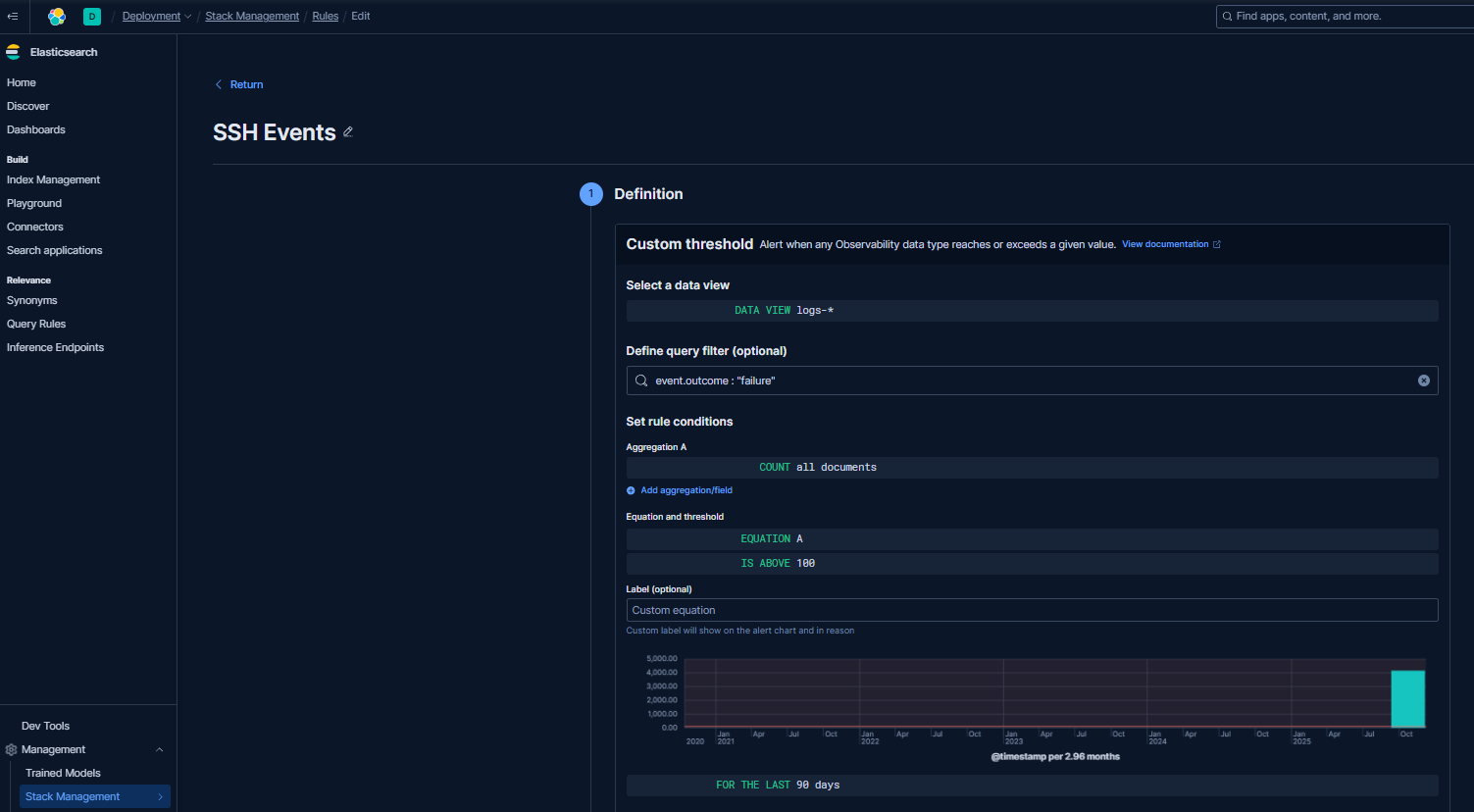Collapse the side navigation menu icon
The width and height of the screenshot is (1474, 812).
pos(13,17)
